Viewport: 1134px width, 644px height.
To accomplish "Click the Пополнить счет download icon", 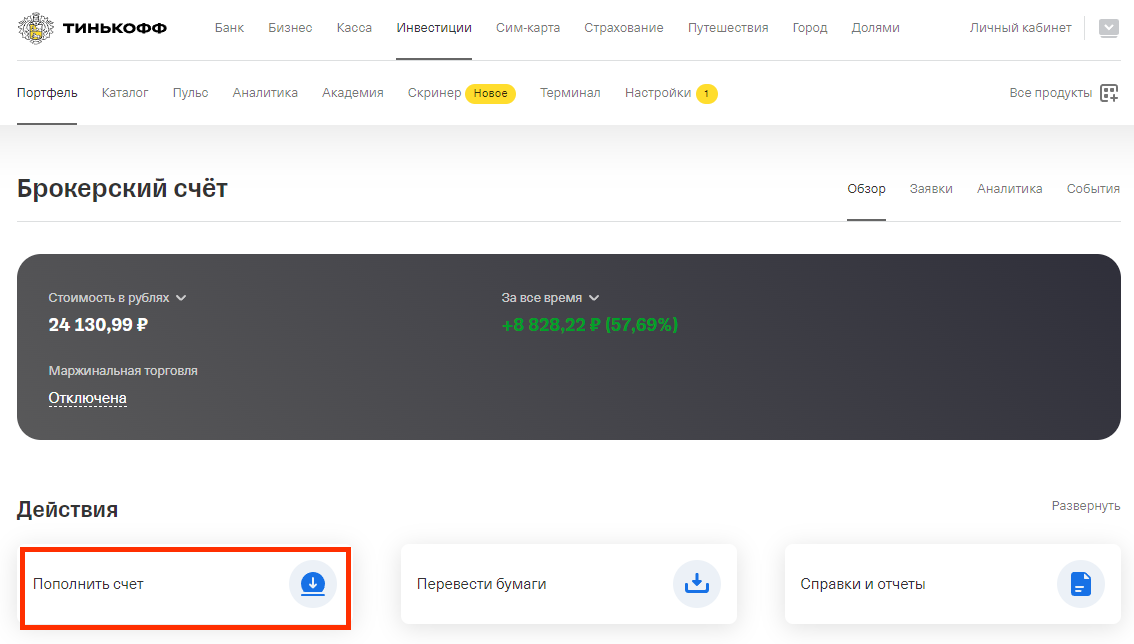I will click(x=313, y=584).
